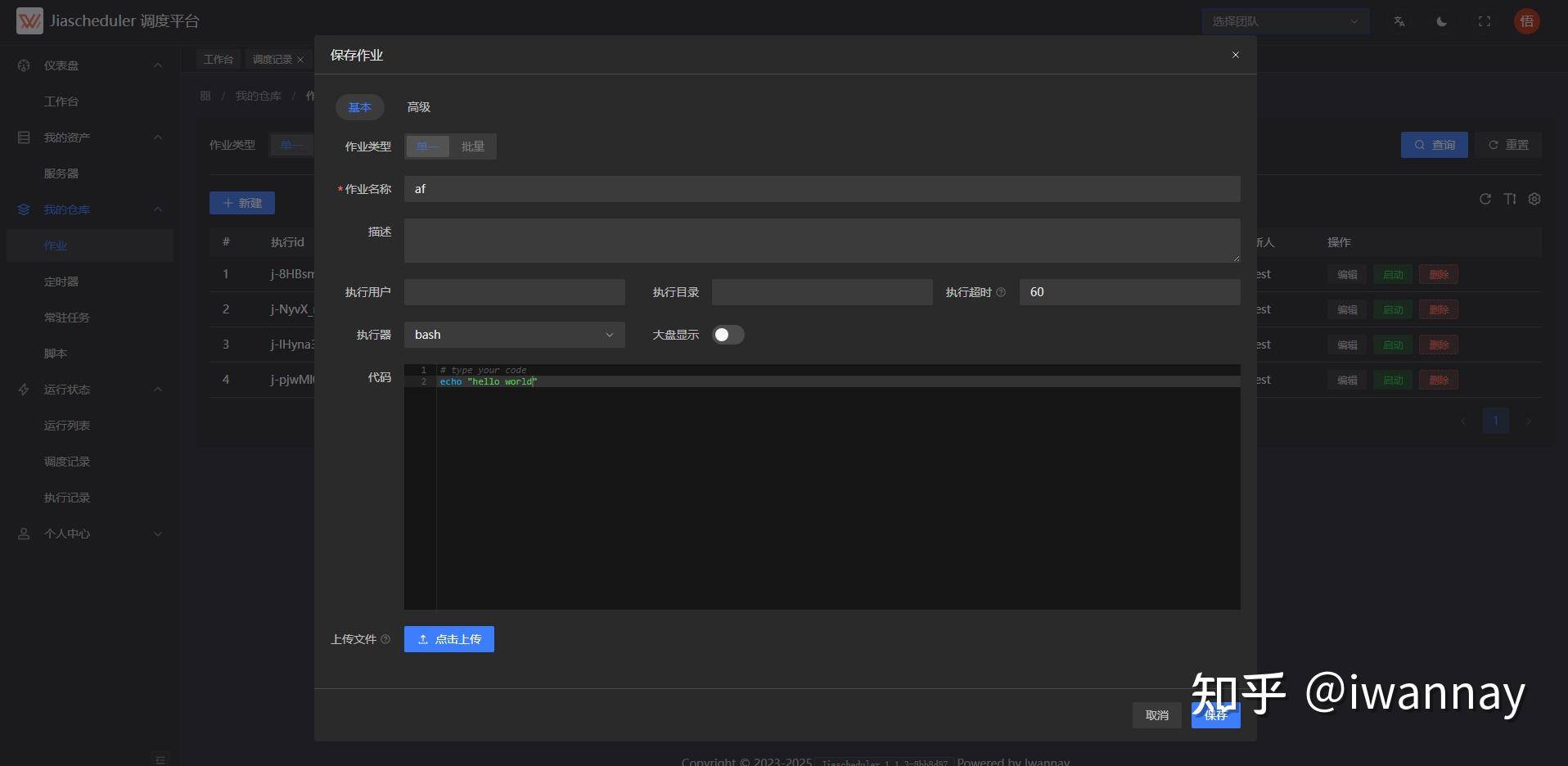Open 运行列表 in the sidebar

click(x=67, y=426)
